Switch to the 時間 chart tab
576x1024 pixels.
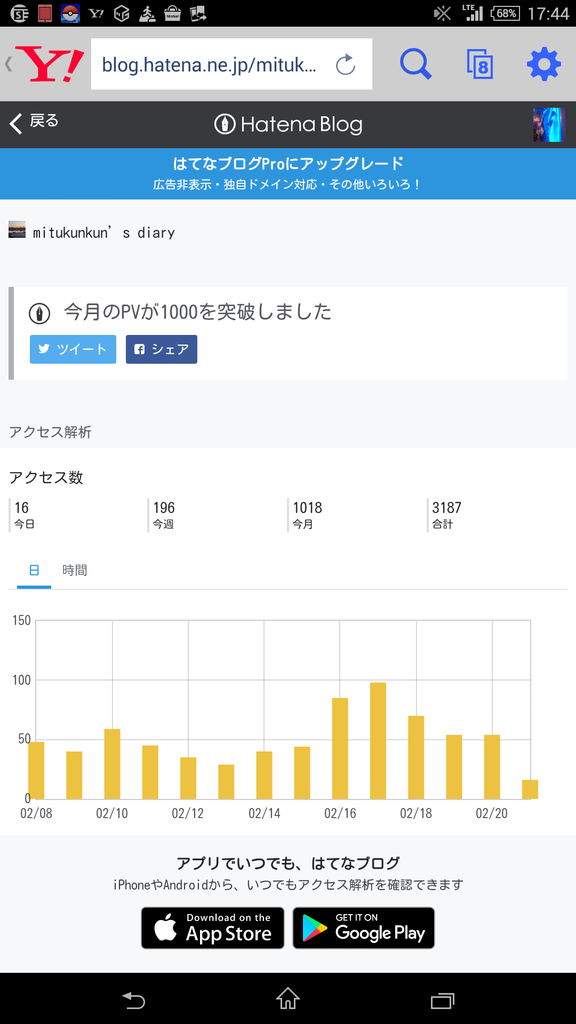(x=74, y=570)
